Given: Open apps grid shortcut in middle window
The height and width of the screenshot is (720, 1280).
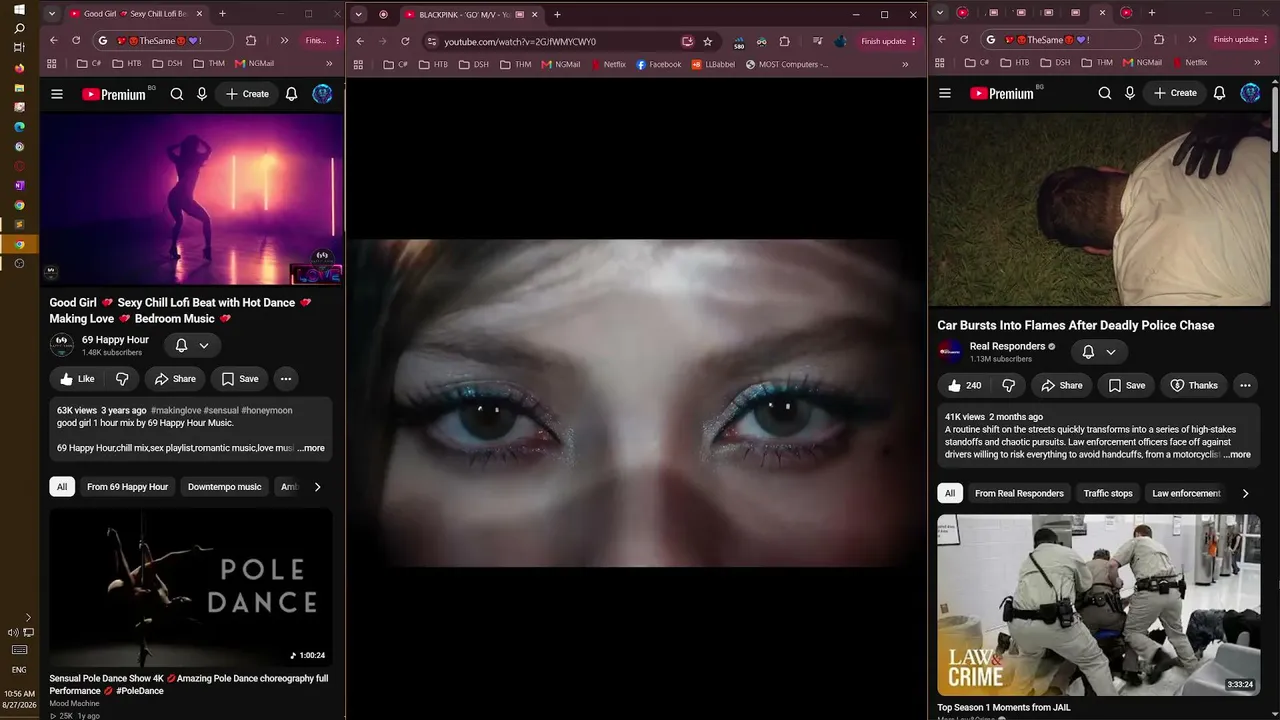Looking at the screenshot, I should (358, 64).
